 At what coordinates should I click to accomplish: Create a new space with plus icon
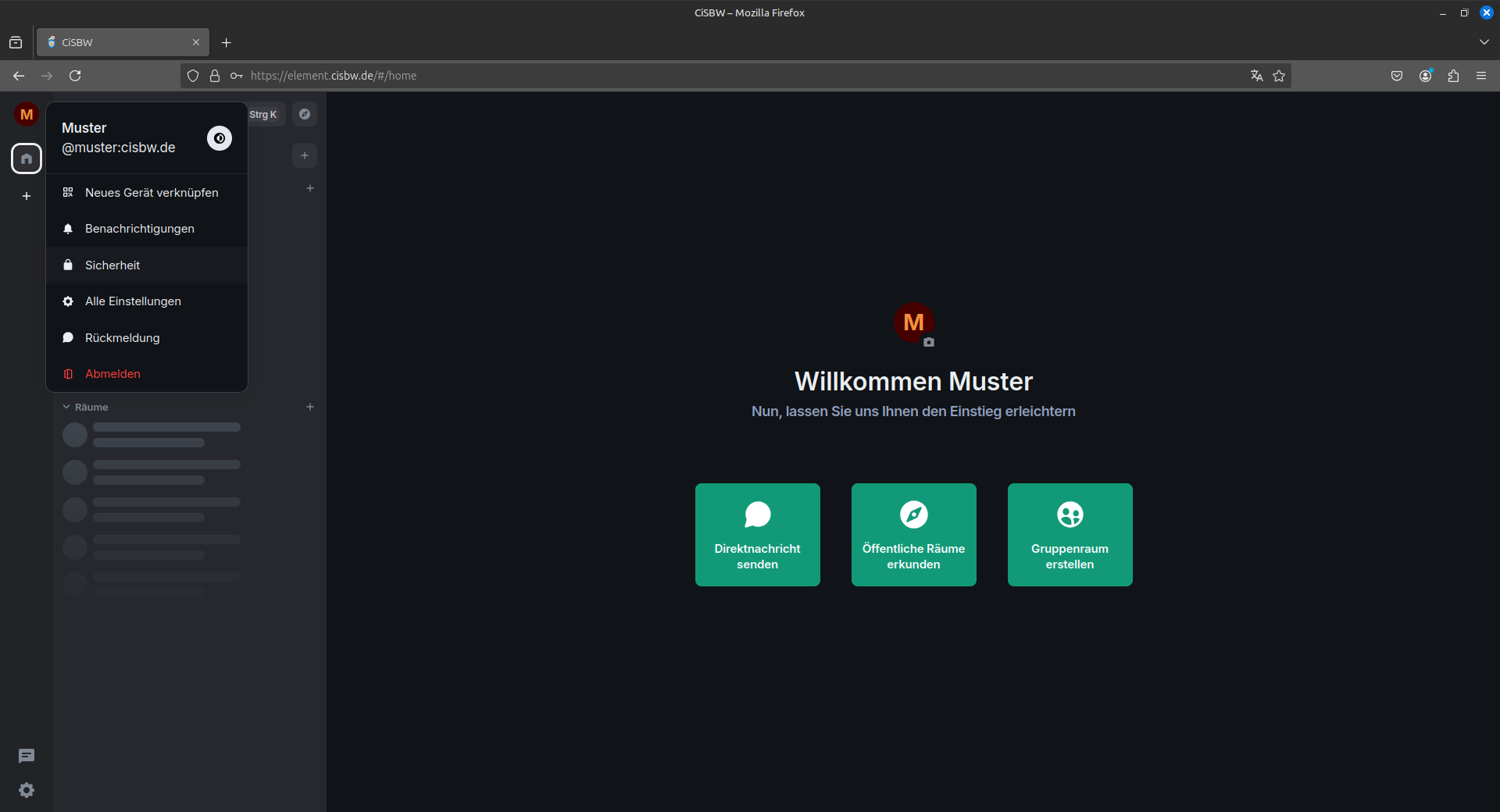click(27, 196)
